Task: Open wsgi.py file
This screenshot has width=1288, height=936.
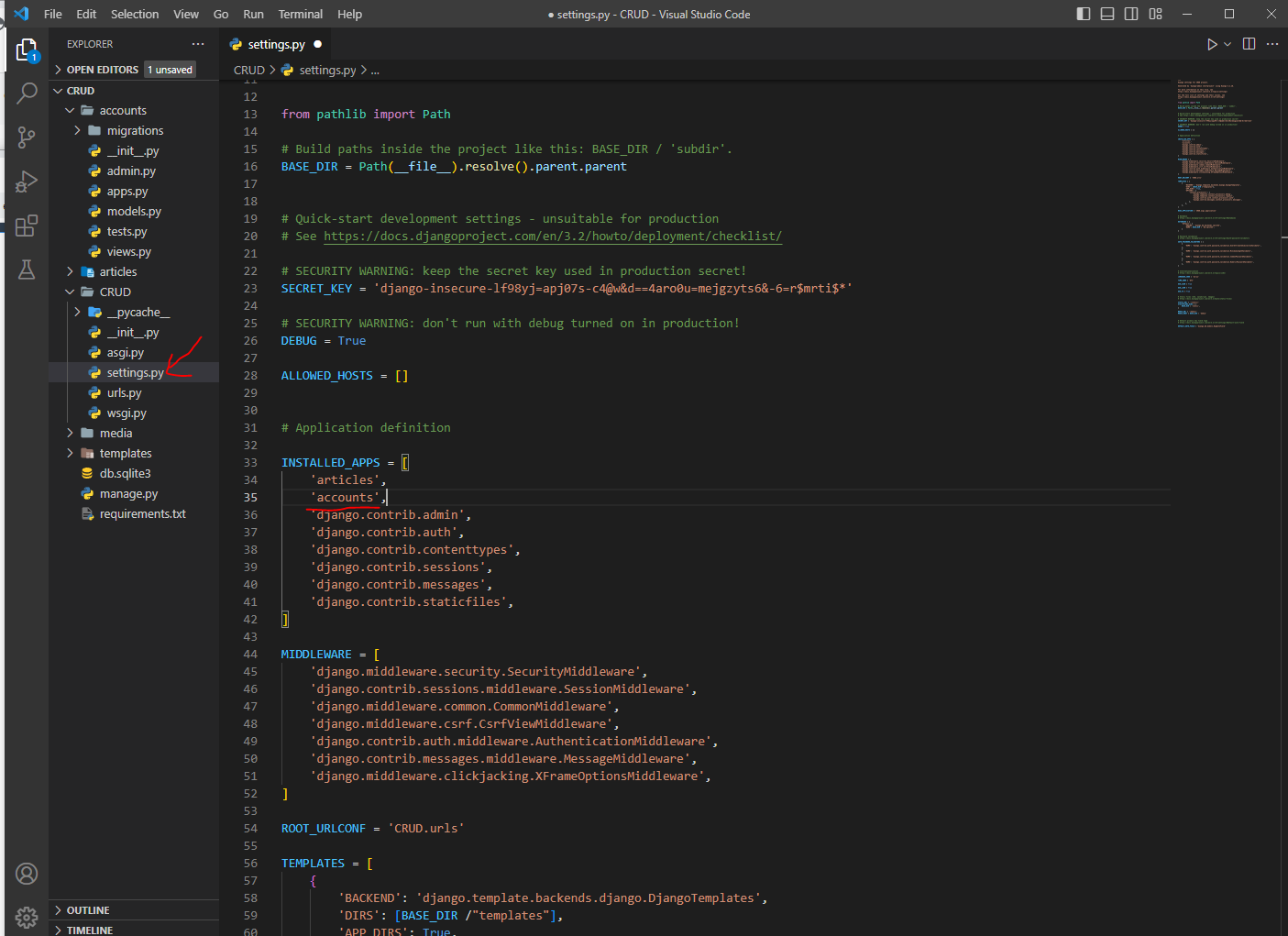Action: point(134,413)
